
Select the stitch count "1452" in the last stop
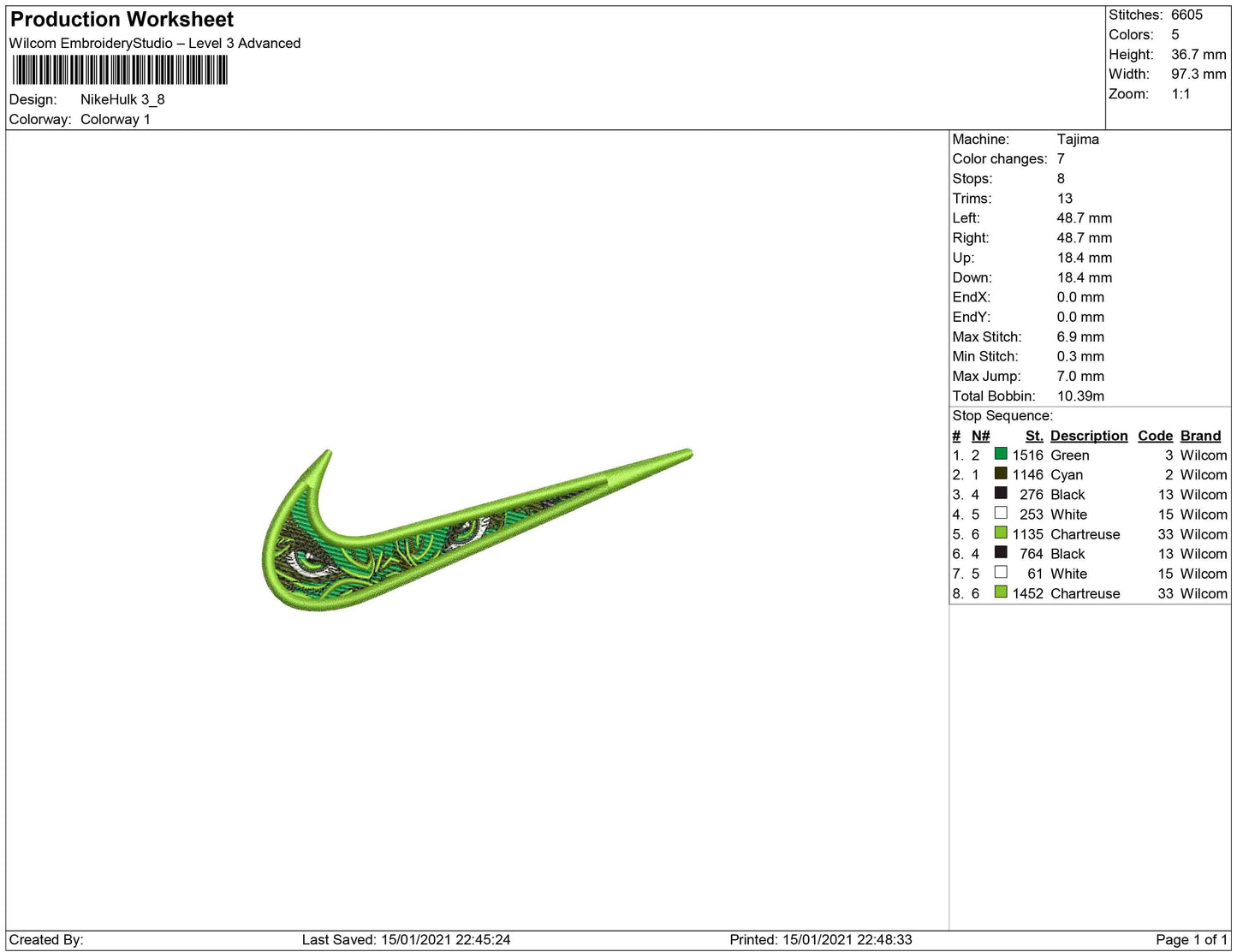(x=1028, y=593)
